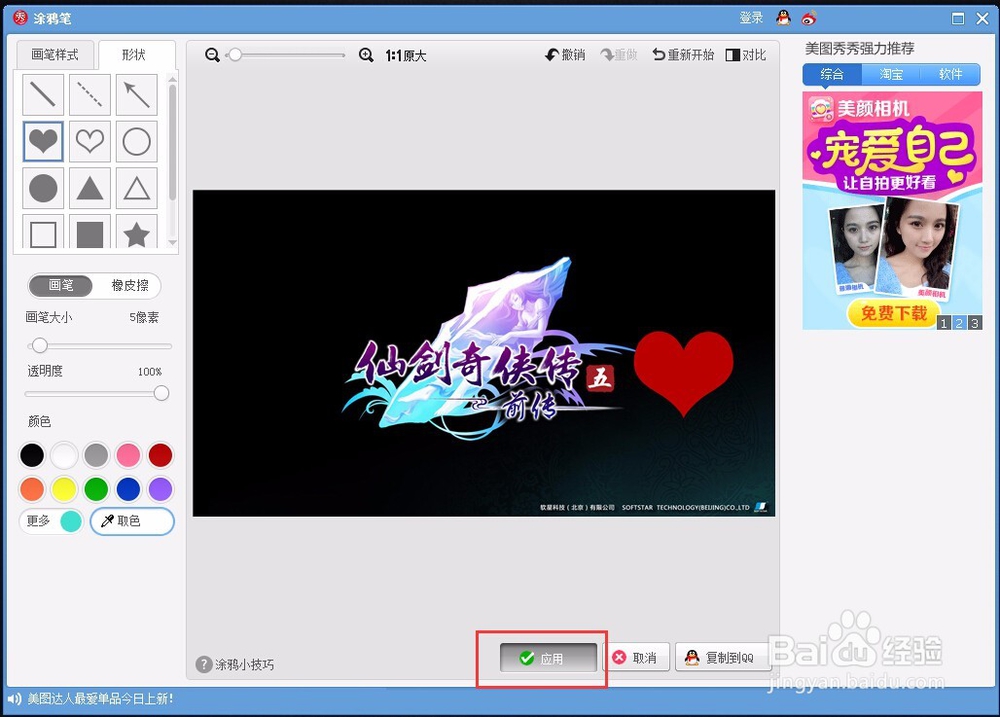
Task: Click the 透明度 opacity slider handle
Action: tap(161, 393)
